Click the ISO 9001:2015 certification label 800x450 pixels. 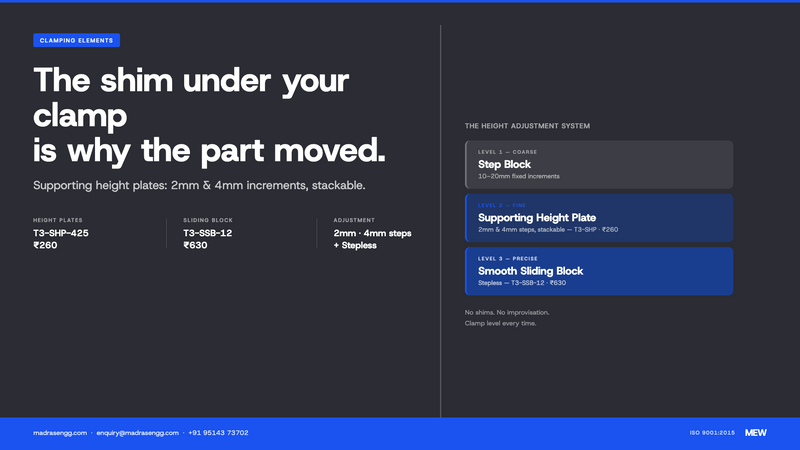click(x=712, y=433)
